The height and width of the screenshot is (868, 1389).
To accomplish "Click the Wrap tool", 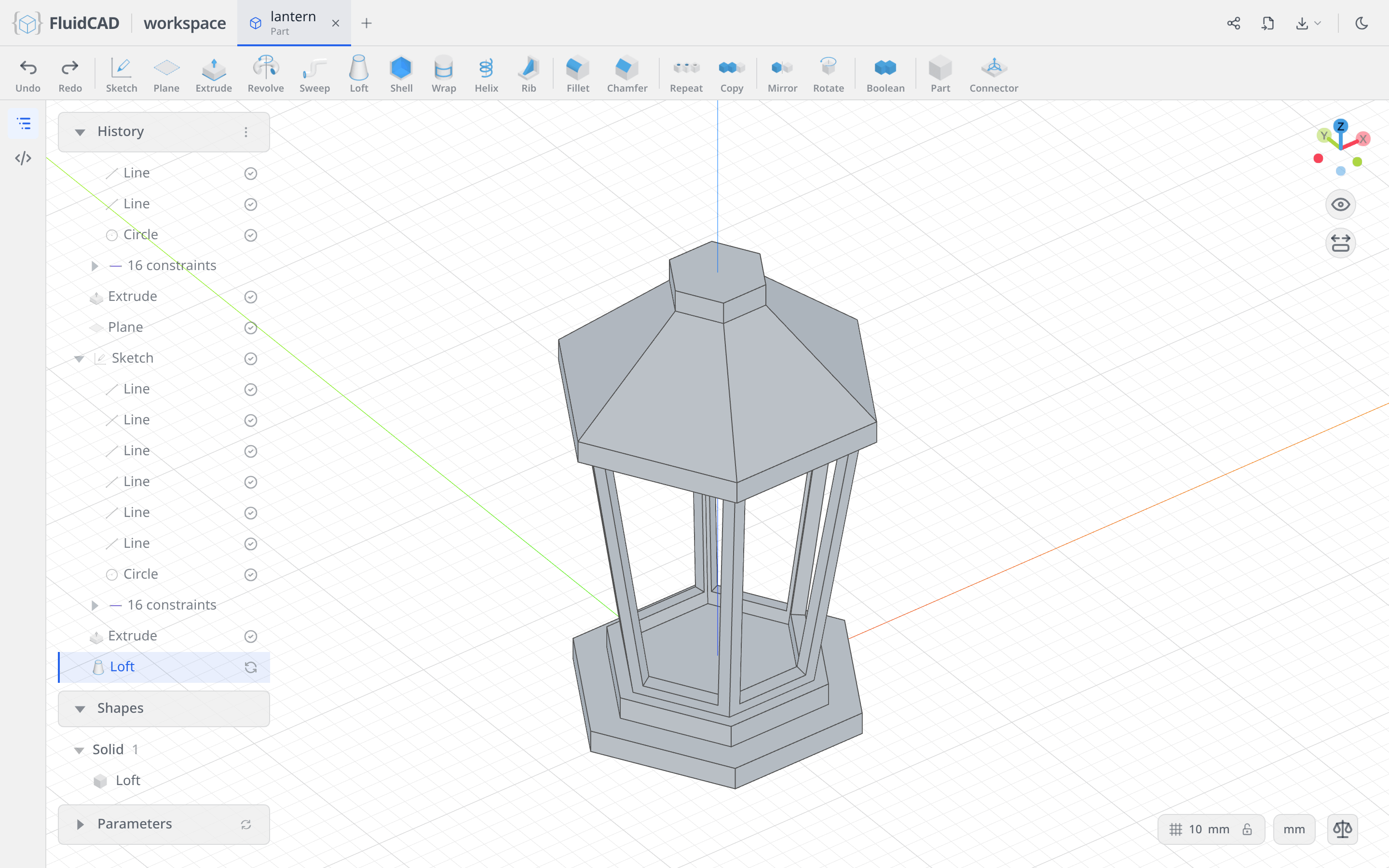I will click(x=444, y=75).
